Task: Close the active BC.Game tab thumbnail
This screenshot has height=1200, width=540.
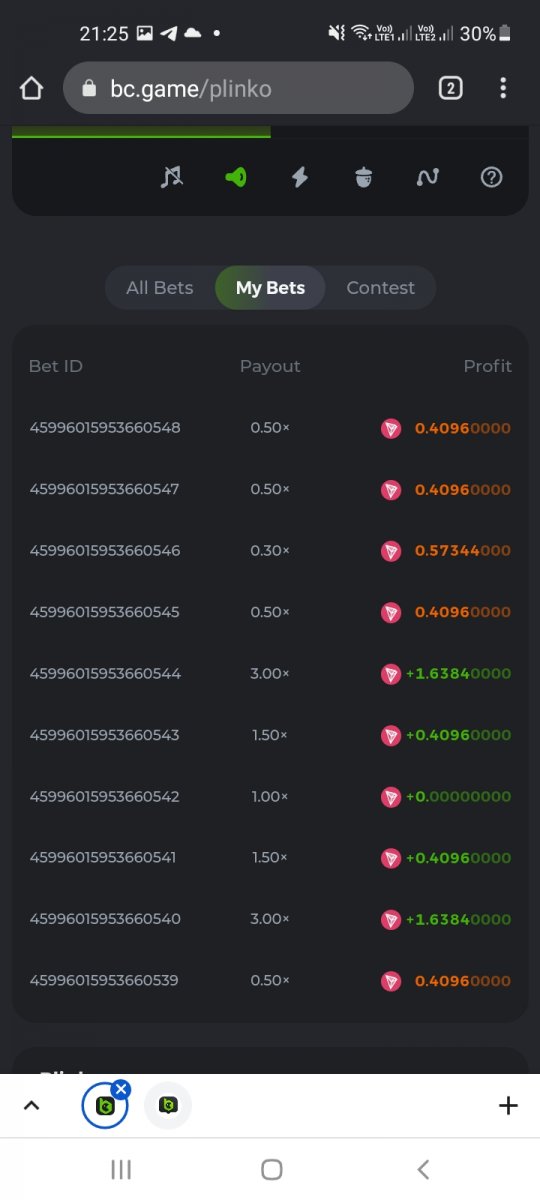Action: 121,1089
